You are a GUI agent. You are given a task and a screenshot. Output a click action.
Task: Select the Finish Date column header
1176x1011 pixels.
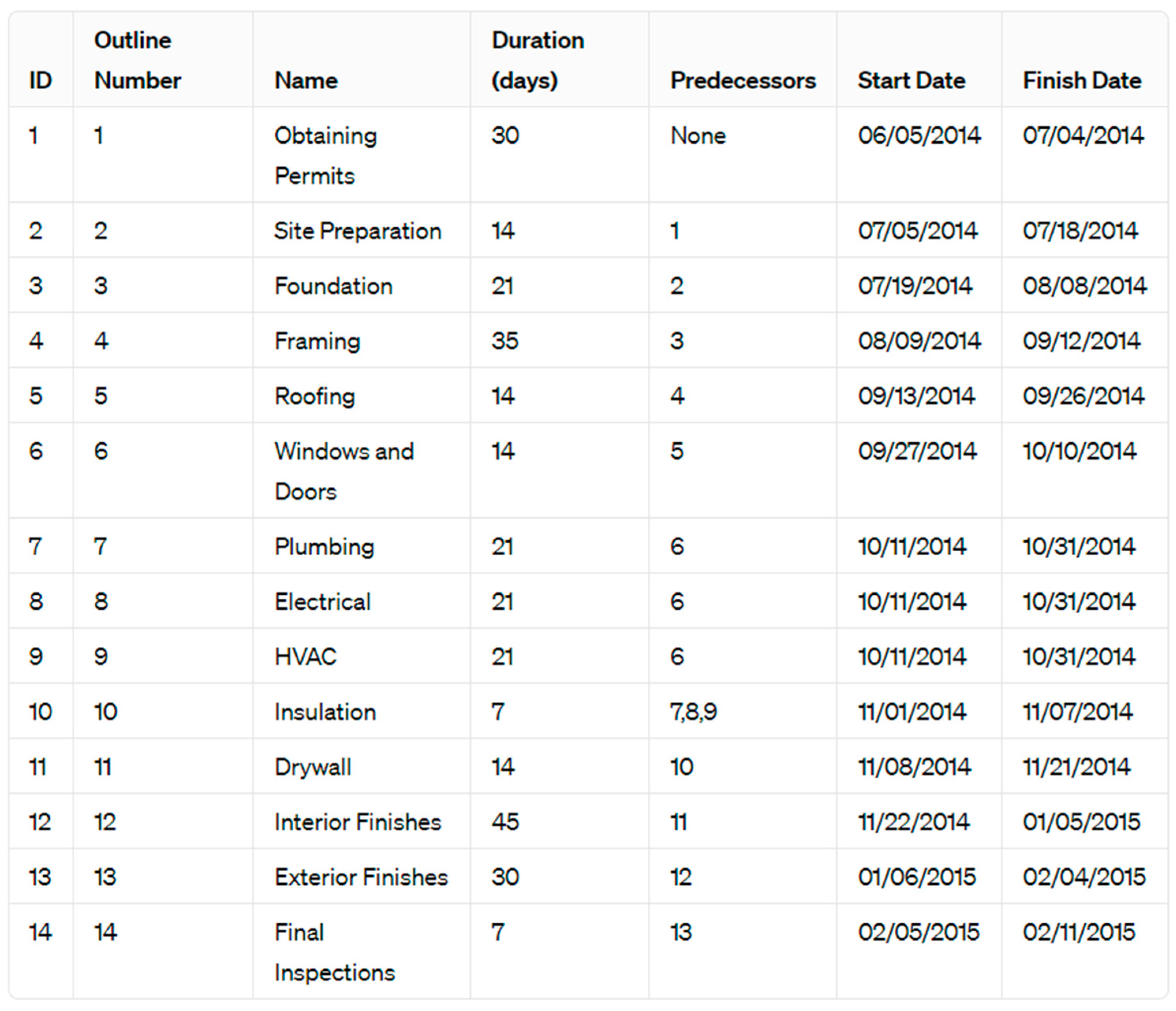tap(1081, 81)
